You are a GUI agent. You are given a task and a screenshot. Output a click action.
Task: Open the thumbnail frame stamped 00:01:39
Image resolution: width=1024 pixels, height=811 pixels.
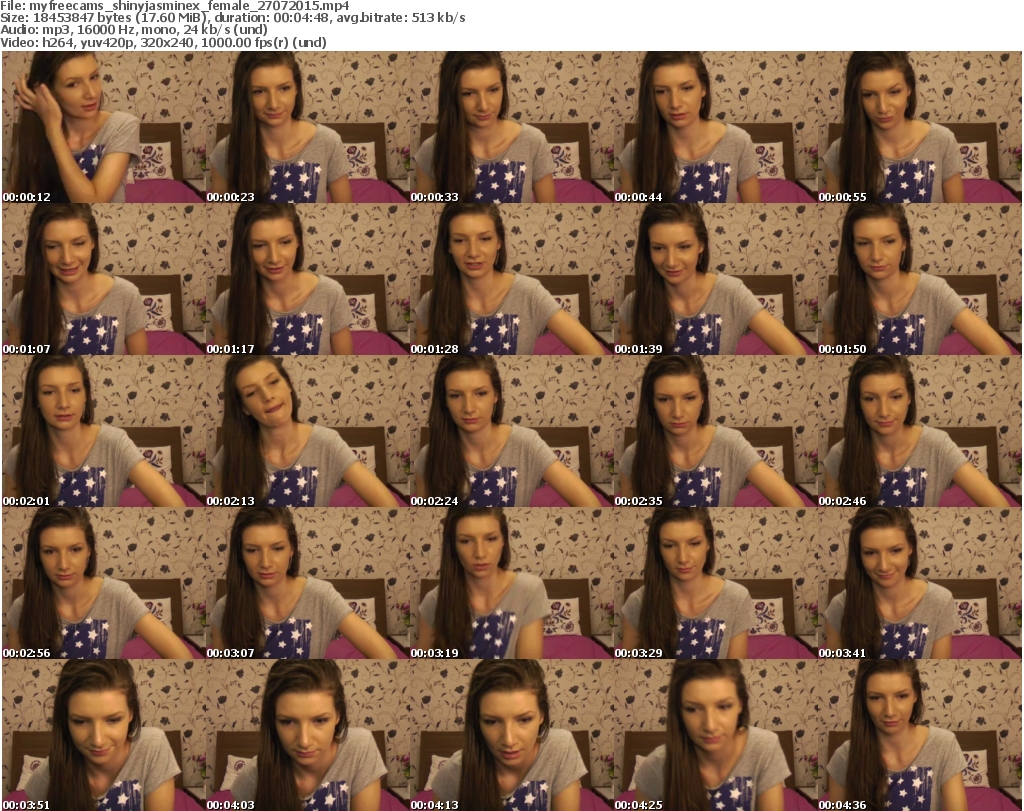(x=715, y=279)
